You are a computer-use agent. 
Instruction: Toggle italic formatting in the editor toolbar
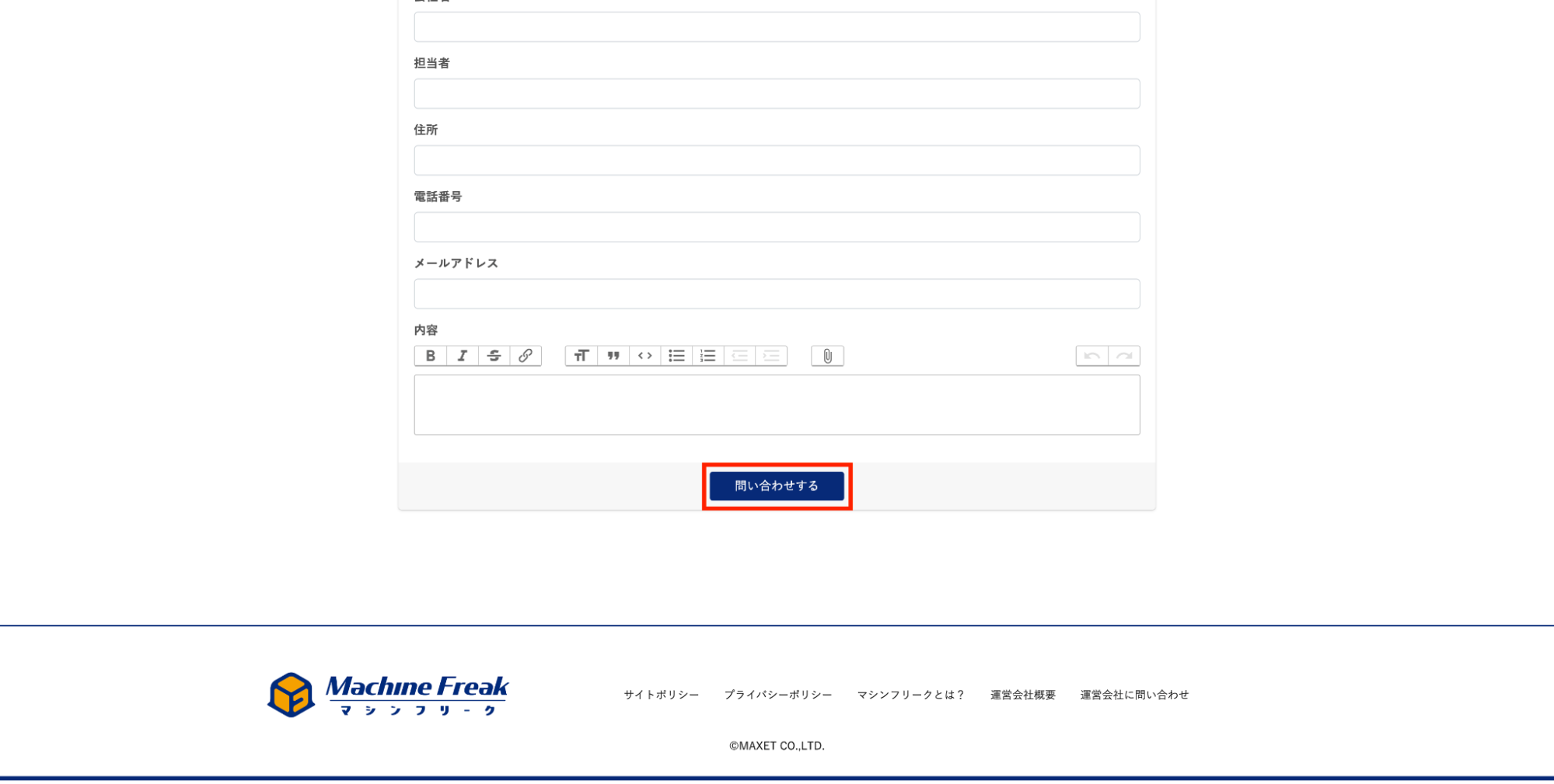point(462,356)
